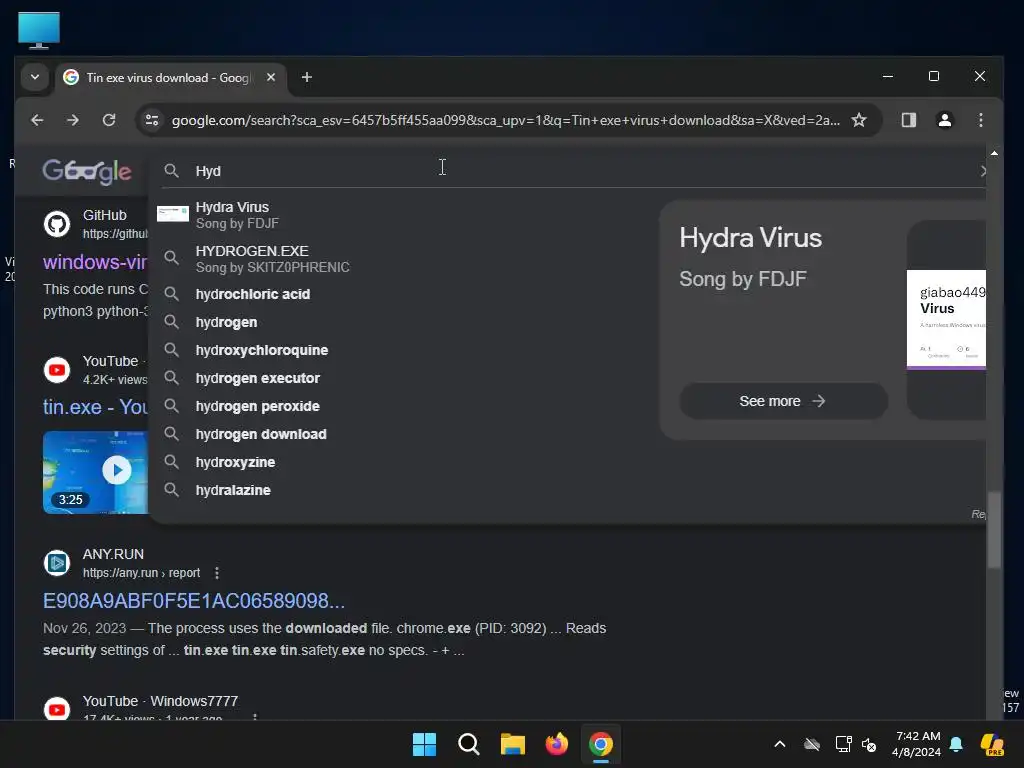Open the Windows Start menu
Viewport: 1024px width, 768px height.
[x=424, y=744]
